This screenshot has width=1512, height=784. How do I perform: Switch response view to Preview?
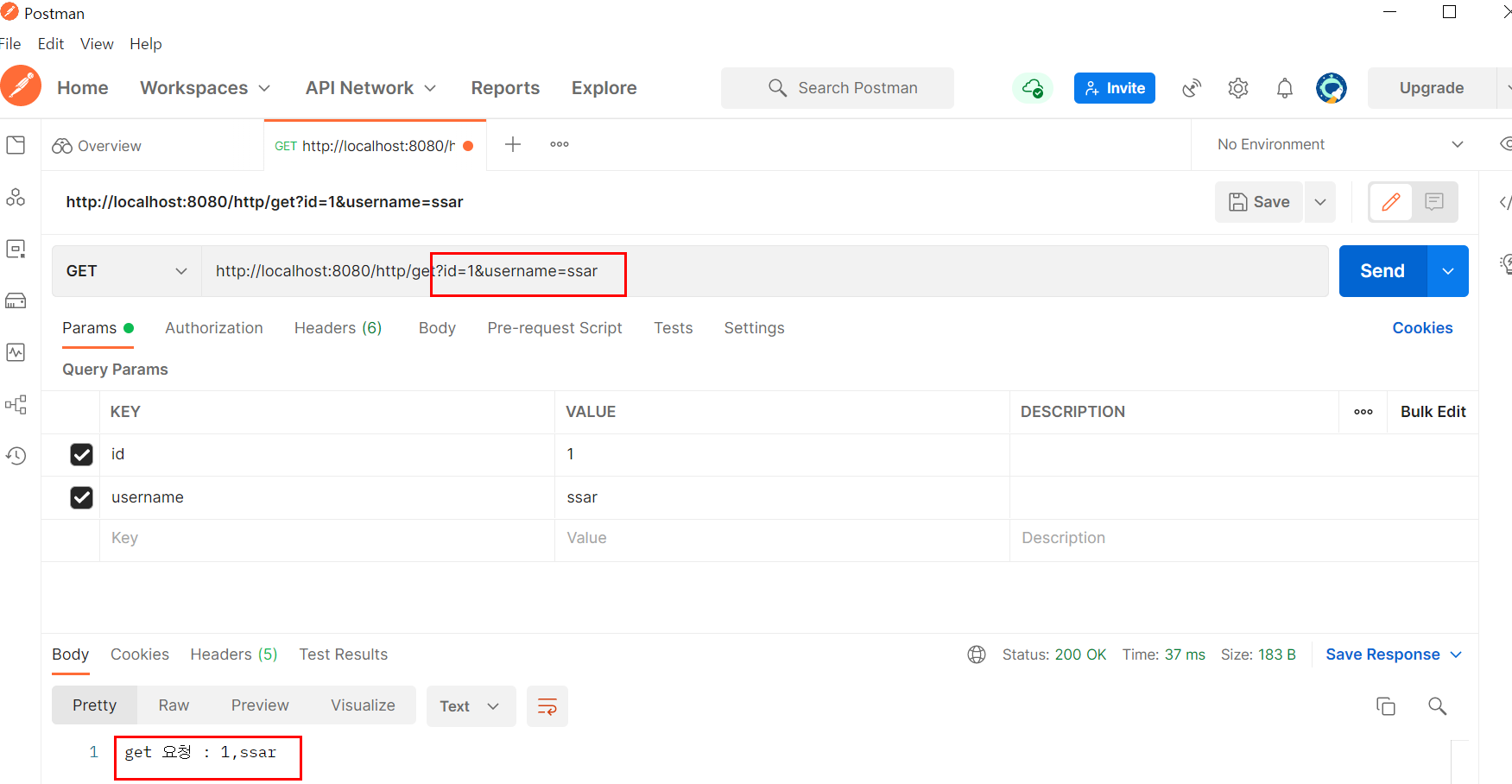coord(260,705)
